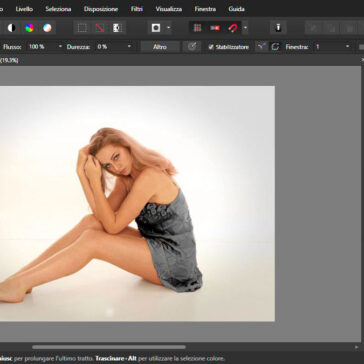Apply auto white balance icon
This screenshot has width=364, height=364.
tap(47, 28)
